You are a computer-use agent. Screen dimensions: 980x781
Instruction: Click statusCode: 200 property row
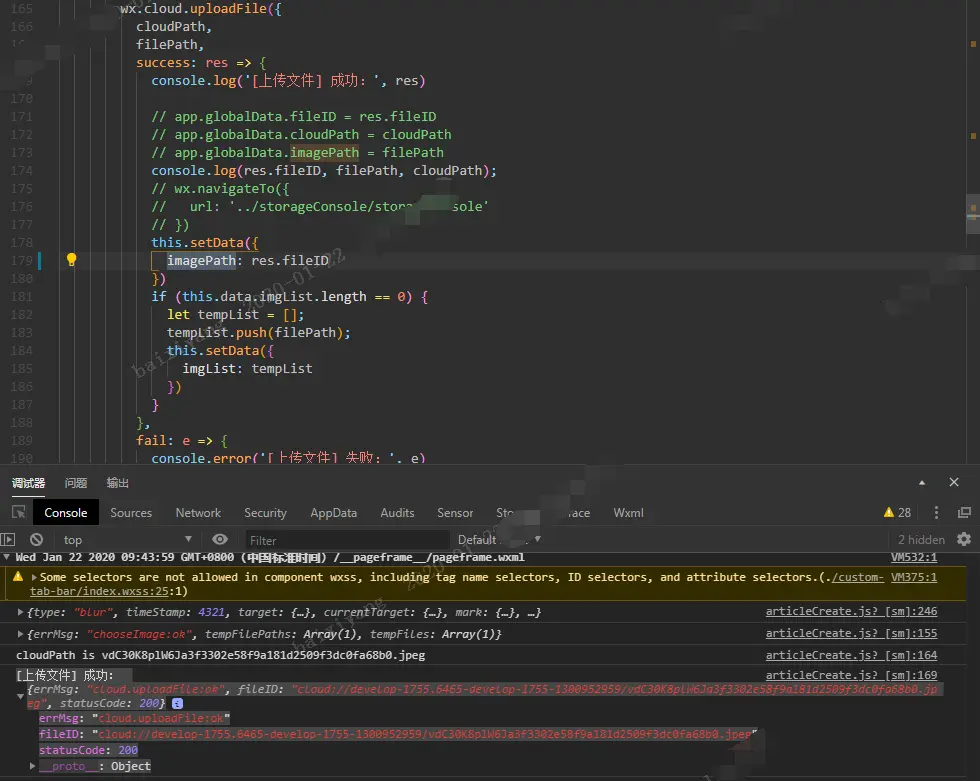click(x=88, y=750)
